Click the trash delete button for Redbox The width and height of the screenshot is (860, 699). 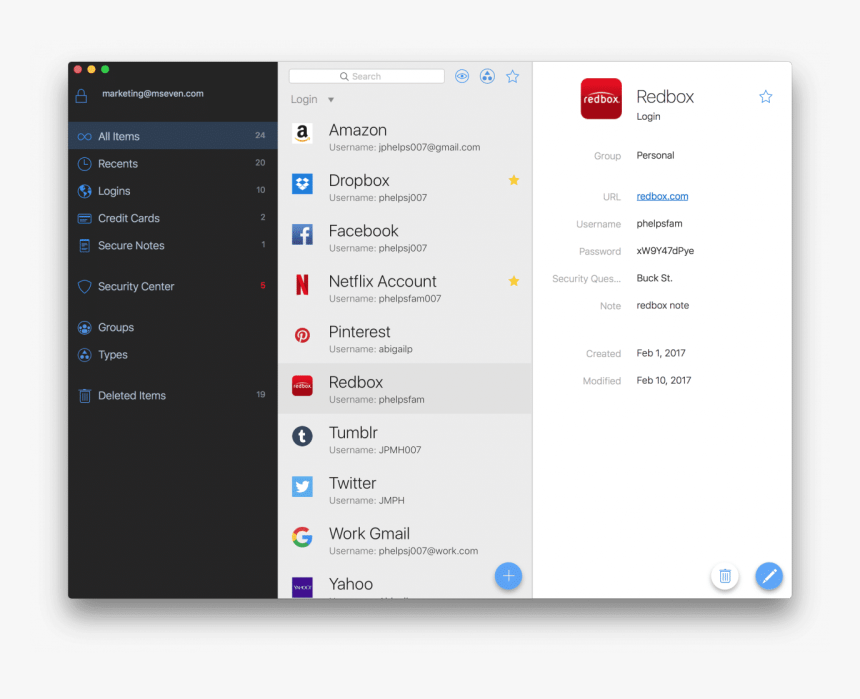coord(725,576)
